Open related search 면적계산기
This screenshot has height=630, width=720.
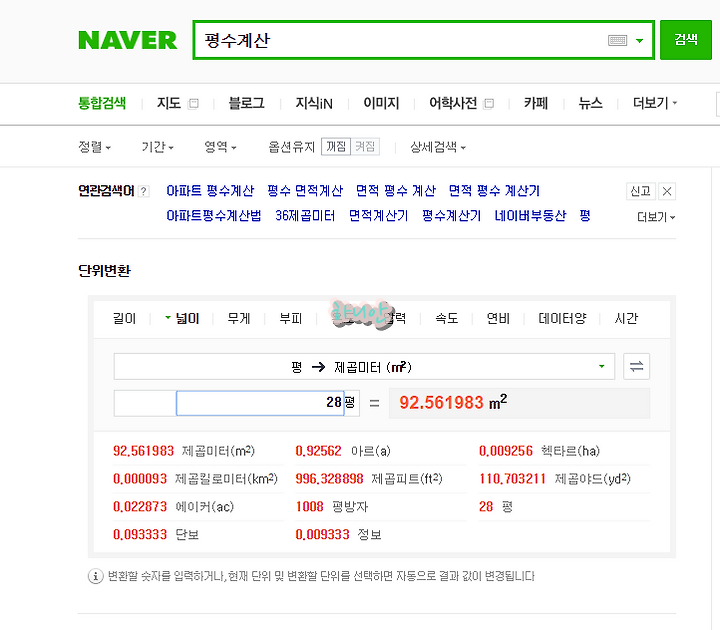(x=378, y=215)
